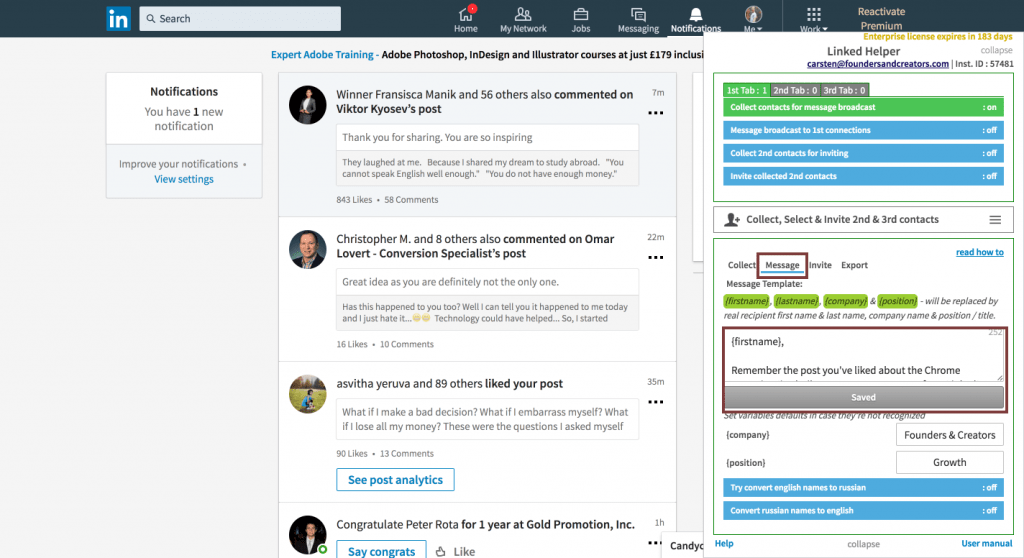Screen dimensions: 1024x558
Task: Open the read how to link
Action: pyautogui.click(x=980, y=252)
